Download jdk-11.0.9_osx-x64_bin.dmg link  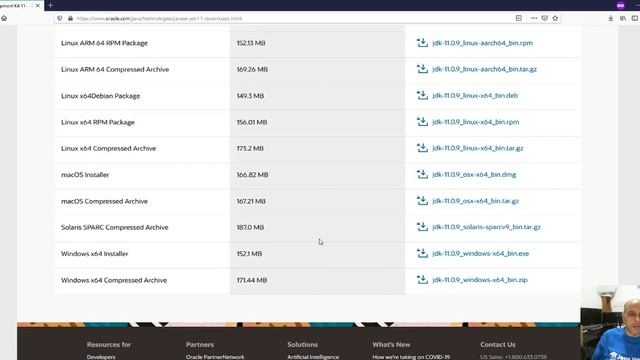[x=474, y=175]
